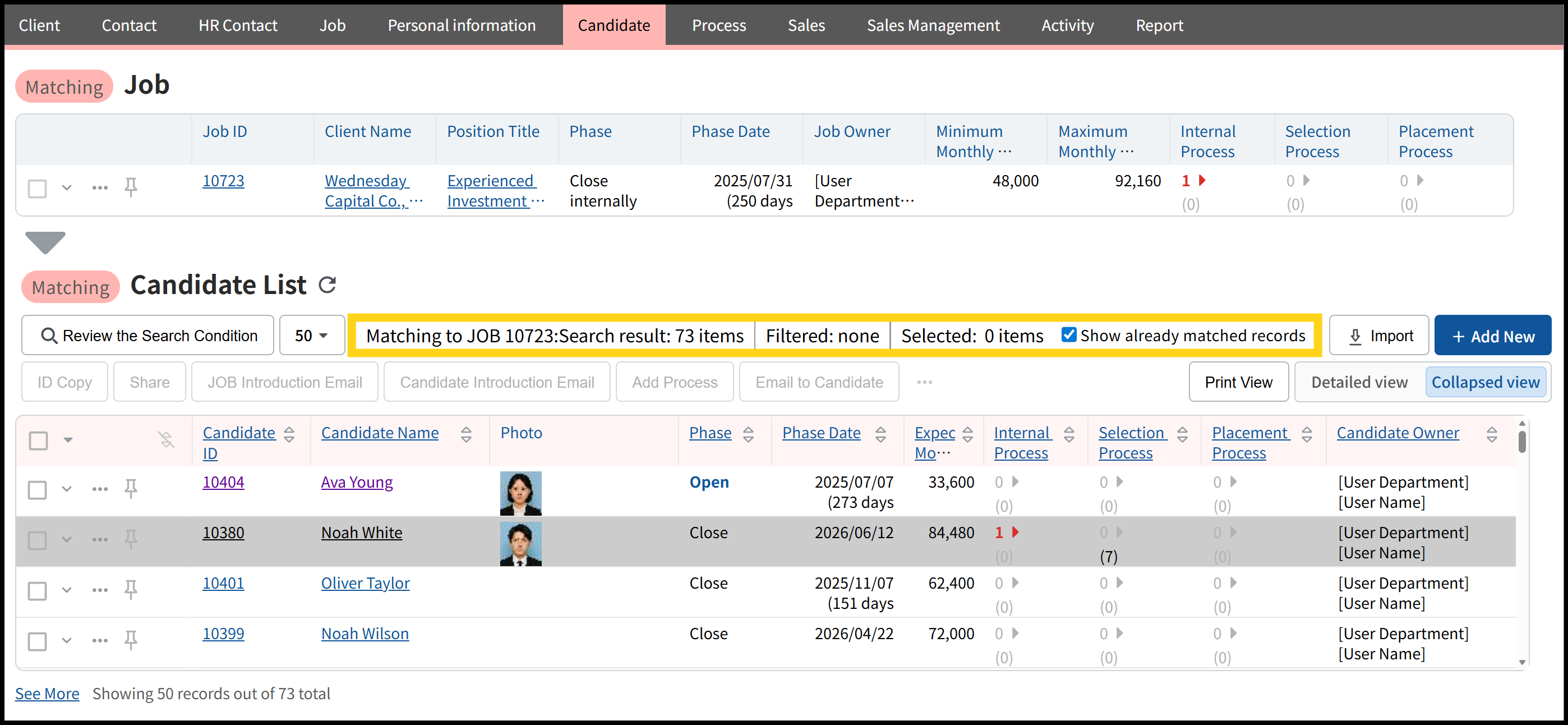
Task: Open the 50 records per page dropdown
Action: (312, 335)
